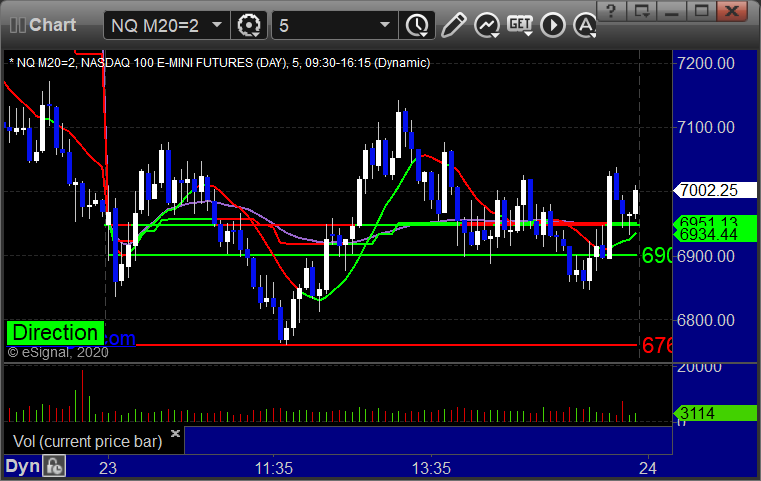The width and height of the screenshot is (761, 481).
Task: Close the Vol study pane with the x
Action: pos(175,433)
